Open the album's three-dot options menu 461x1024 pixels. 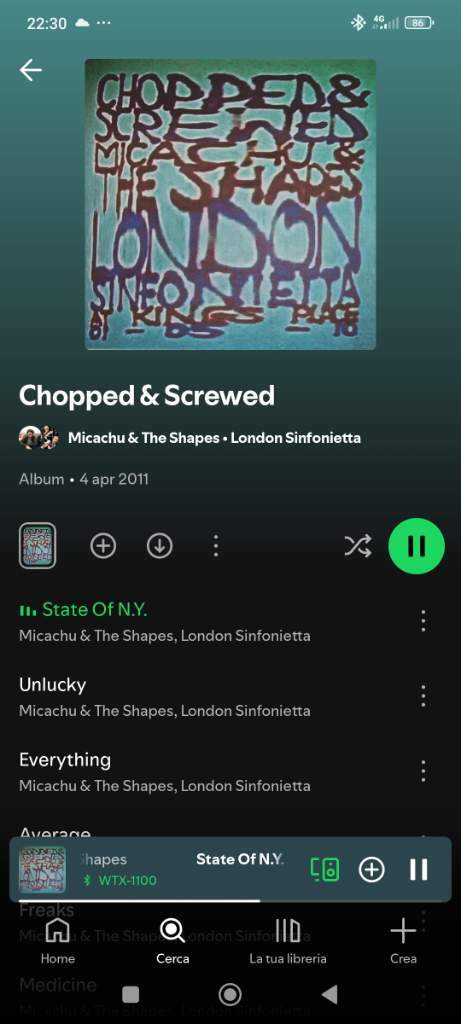[216, 546]
